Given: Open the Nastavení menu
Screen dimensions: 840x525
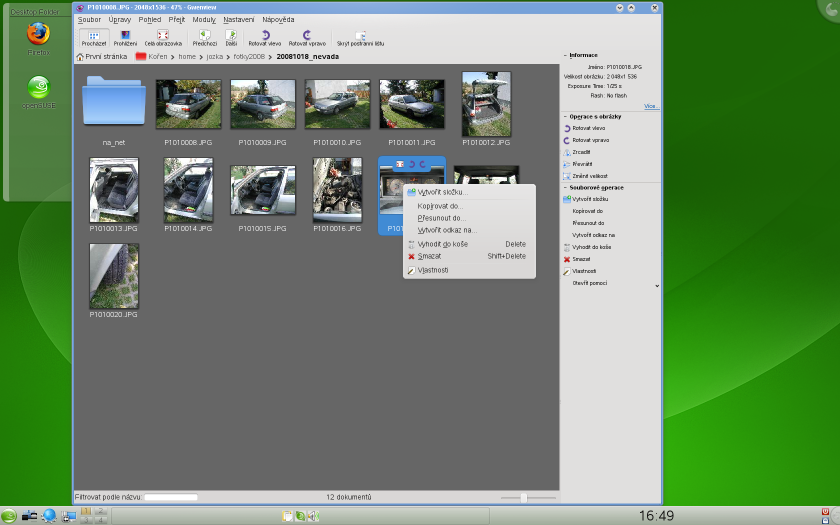Looking at the screenshot, I should (238, 19).
